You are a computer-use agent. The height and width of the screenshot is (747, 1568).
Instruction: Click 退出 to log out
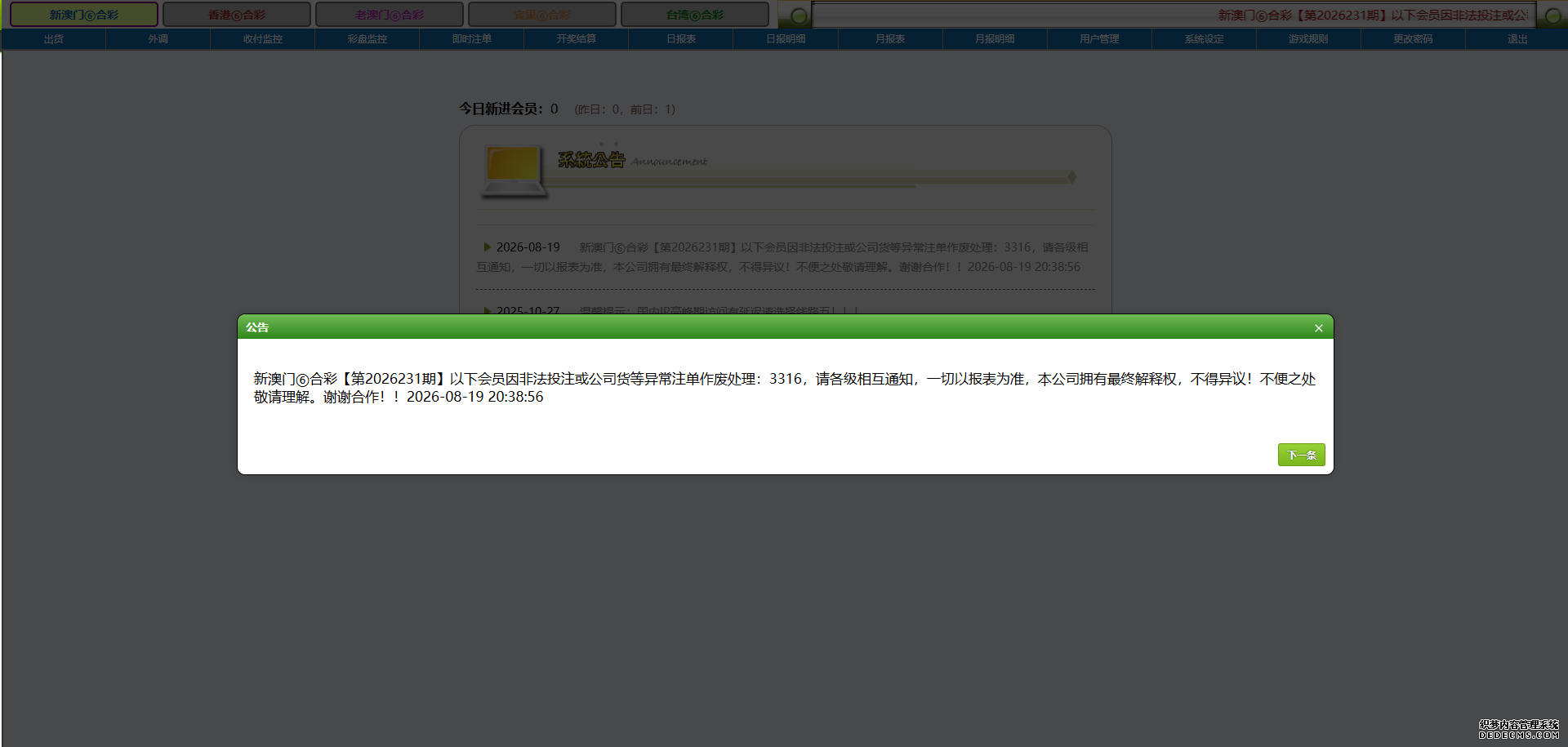1517,39
